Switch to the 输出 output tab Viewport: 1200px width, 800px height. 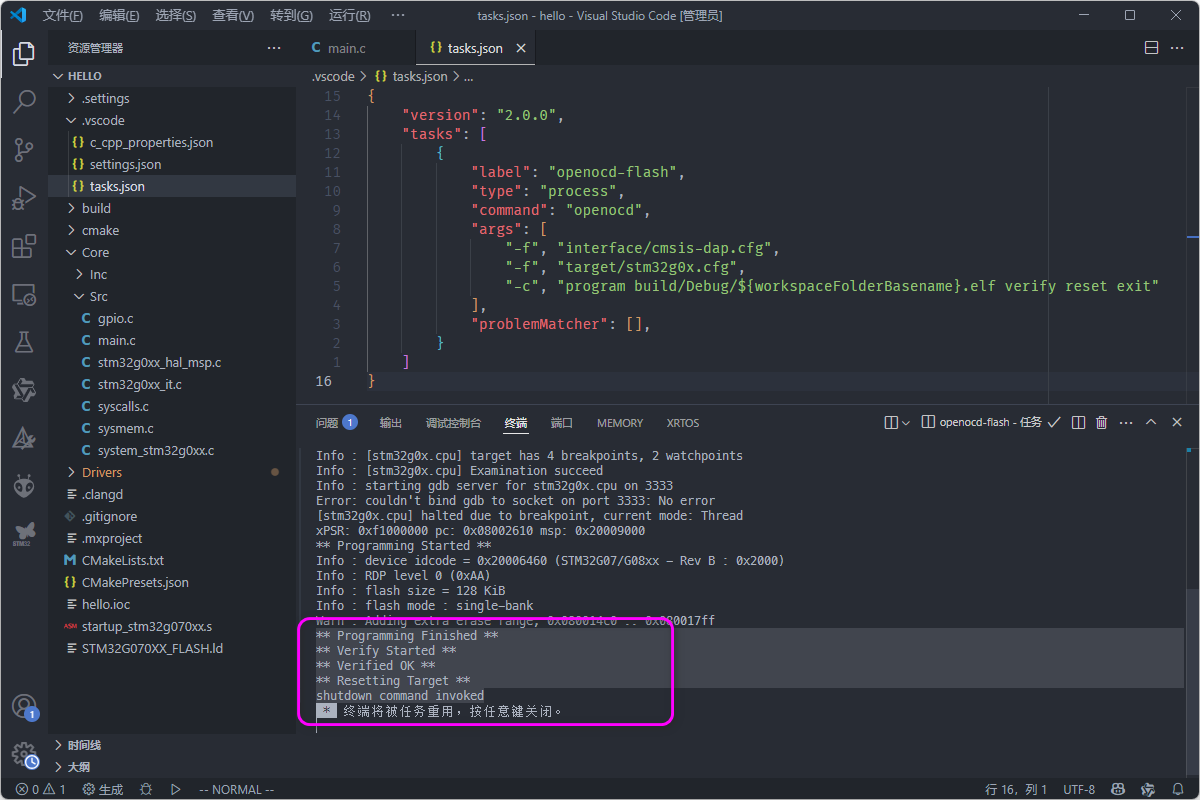click(391, 423)
